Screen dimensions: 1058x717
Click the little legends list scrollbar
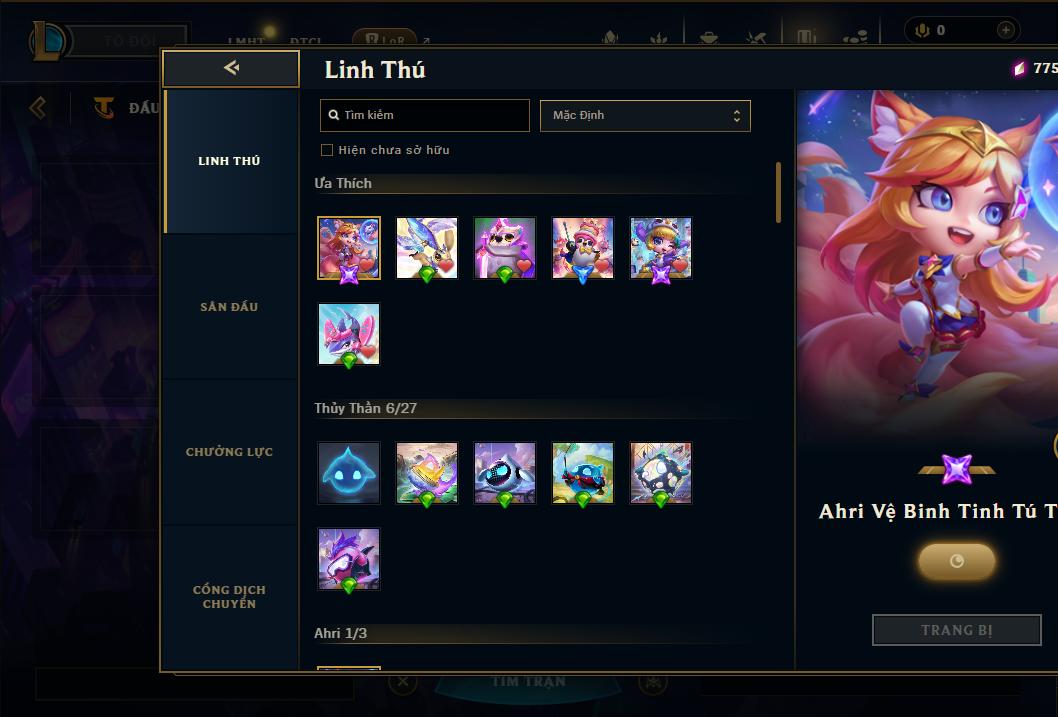pyautogui.click(x=778, y=192)
